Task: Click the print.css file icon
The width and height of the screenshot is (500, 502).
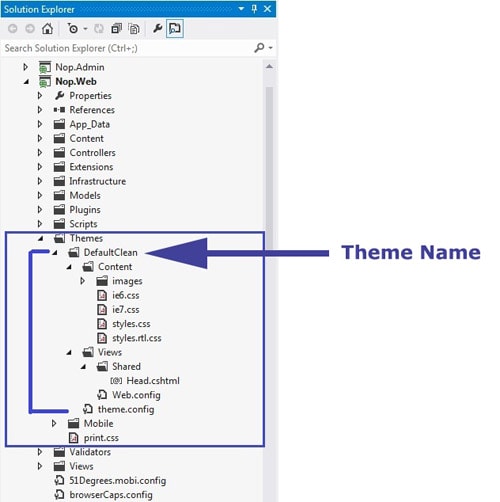Action: [x=74, y=438]
